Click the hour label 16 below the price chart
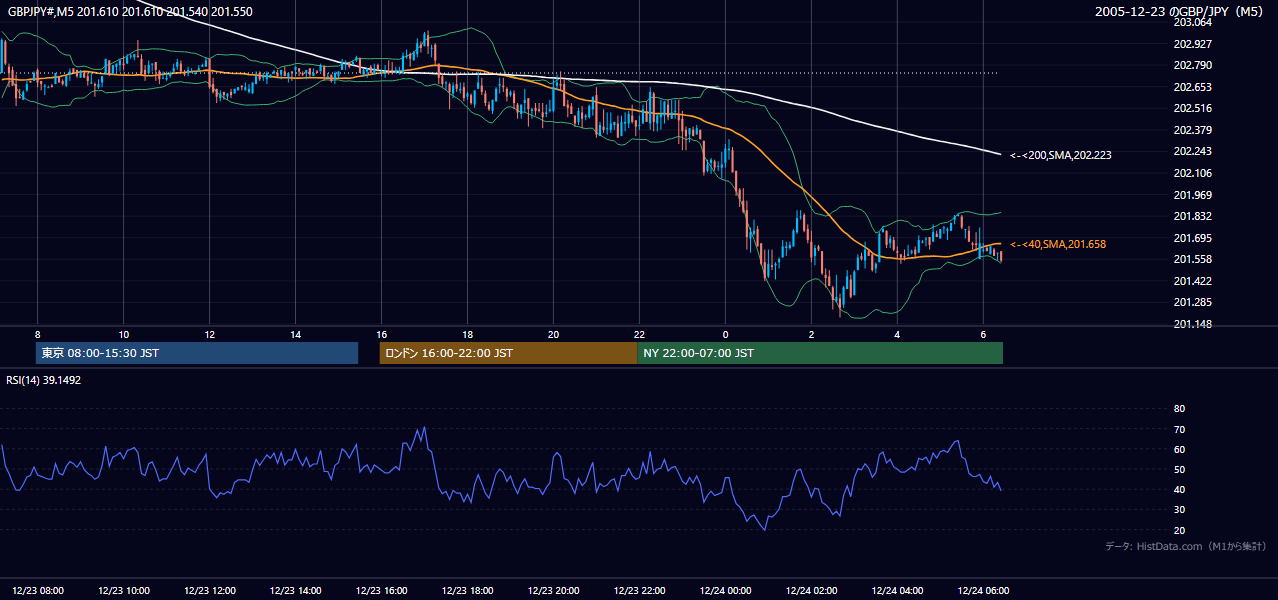The width and height of the screenshot is (1278, 600). (381, 334)
